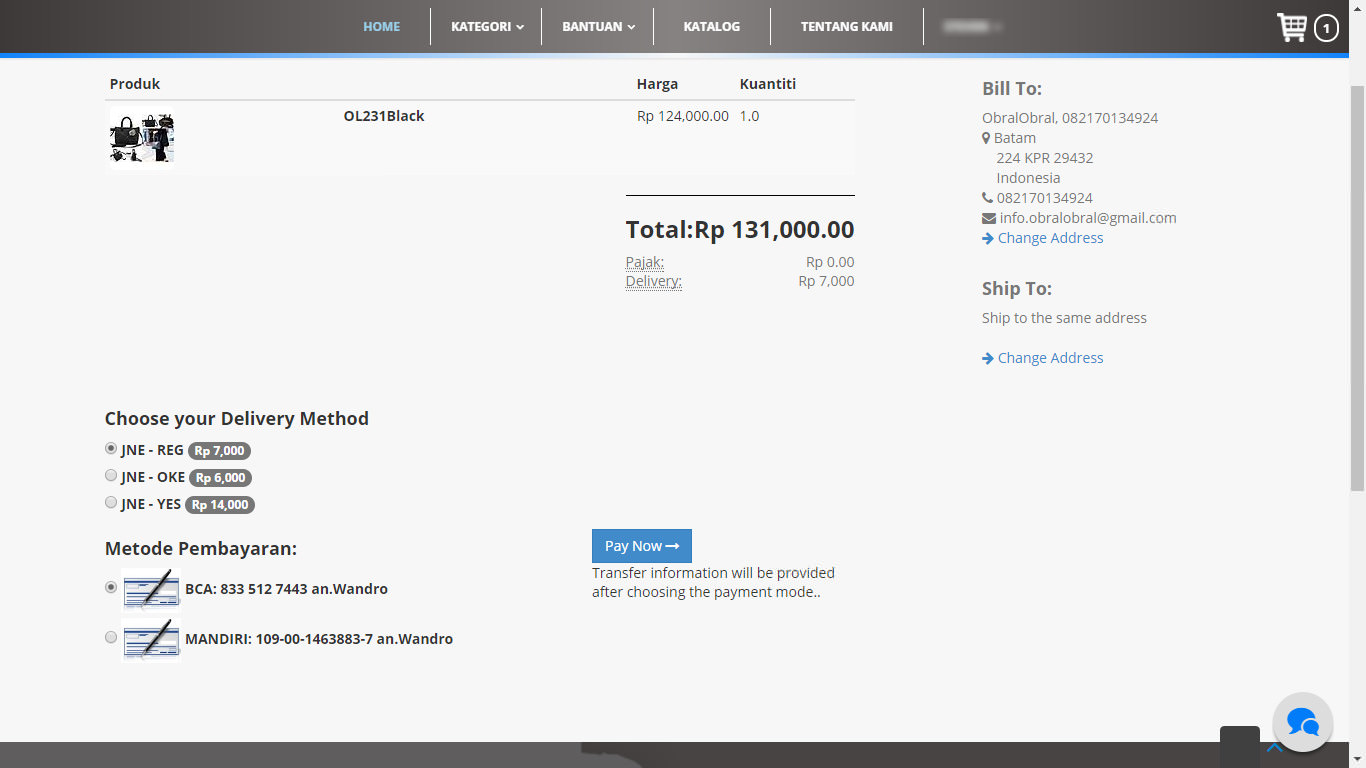Choose MANDIRI payment method radio
This screenshot has width=1366, height=768.
[x=111, y=637]
